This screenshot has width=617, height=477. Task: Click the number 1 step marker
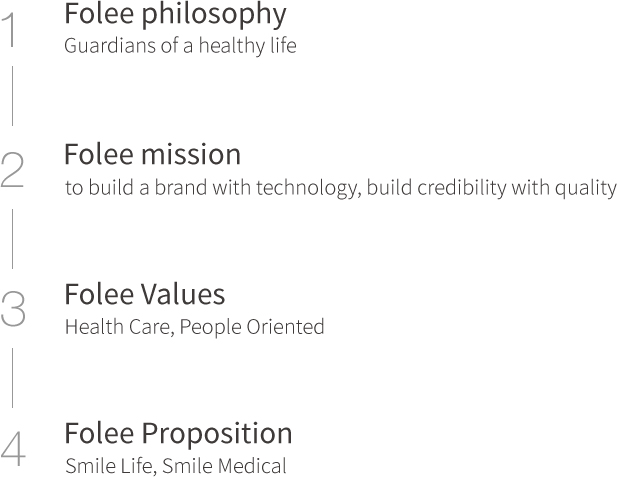coord(11,30)
